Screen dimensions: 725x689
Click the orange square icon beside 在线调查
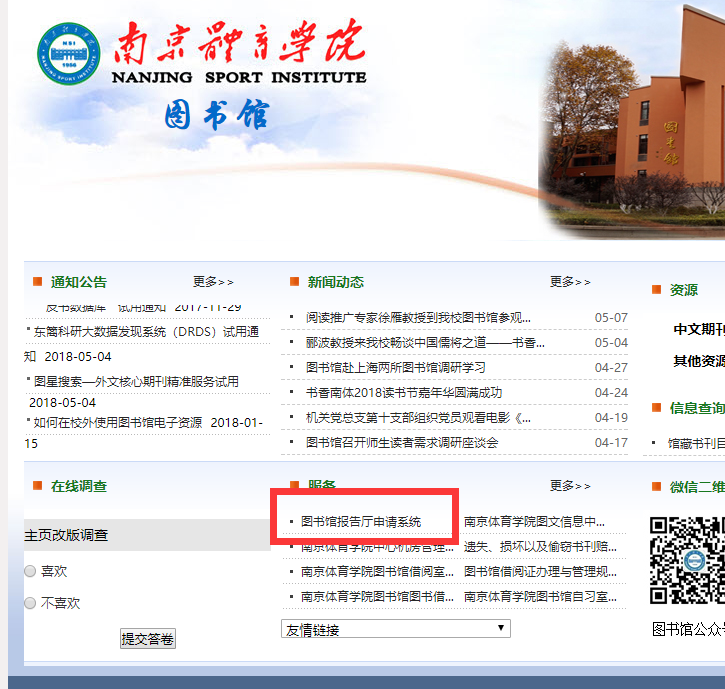click(x=37, y=486)
